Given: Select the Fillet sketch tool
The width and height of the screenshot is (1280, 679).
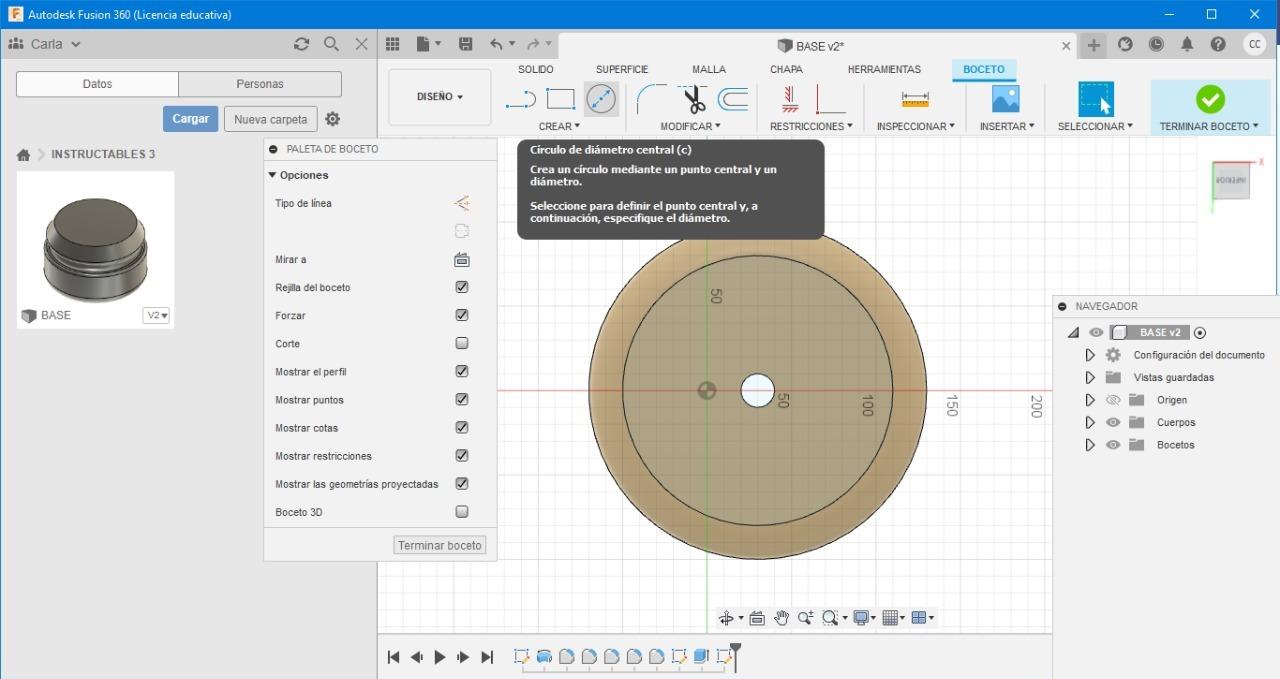Looking at the screenshot, I should pyautogui.click(x=651, y=99).
